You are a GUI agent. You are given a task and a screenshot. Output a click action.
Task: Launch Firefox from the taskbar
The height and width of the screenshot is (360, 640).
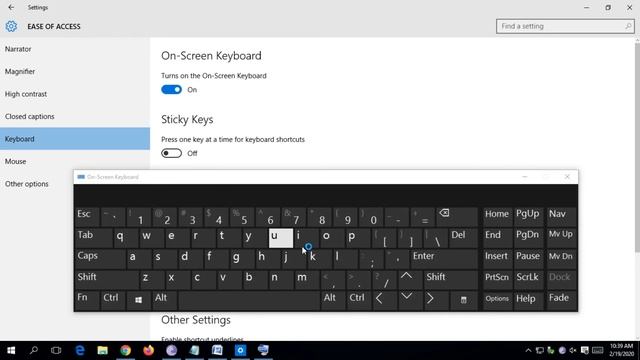click(x=149, y=350)
